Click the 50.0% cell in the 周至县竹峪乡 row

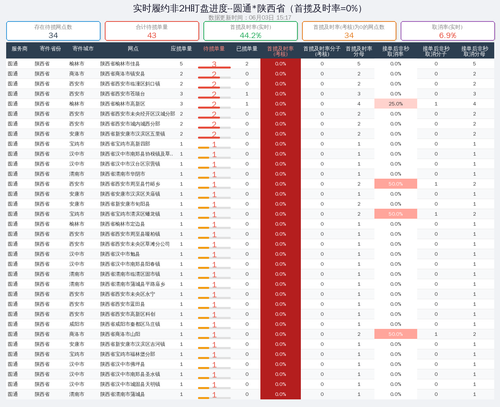(396, 184)
